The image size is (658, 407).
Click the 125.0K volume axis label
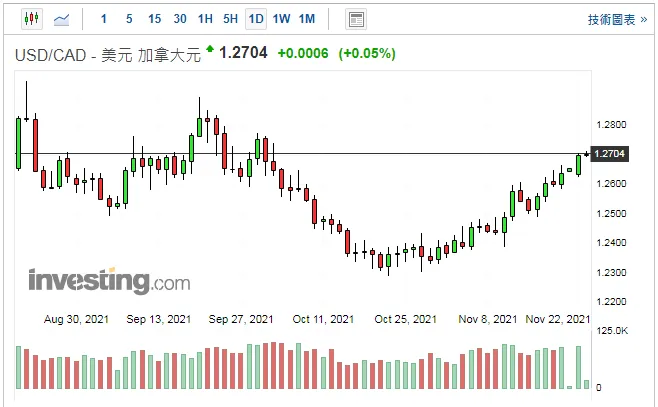pos(612,331)
